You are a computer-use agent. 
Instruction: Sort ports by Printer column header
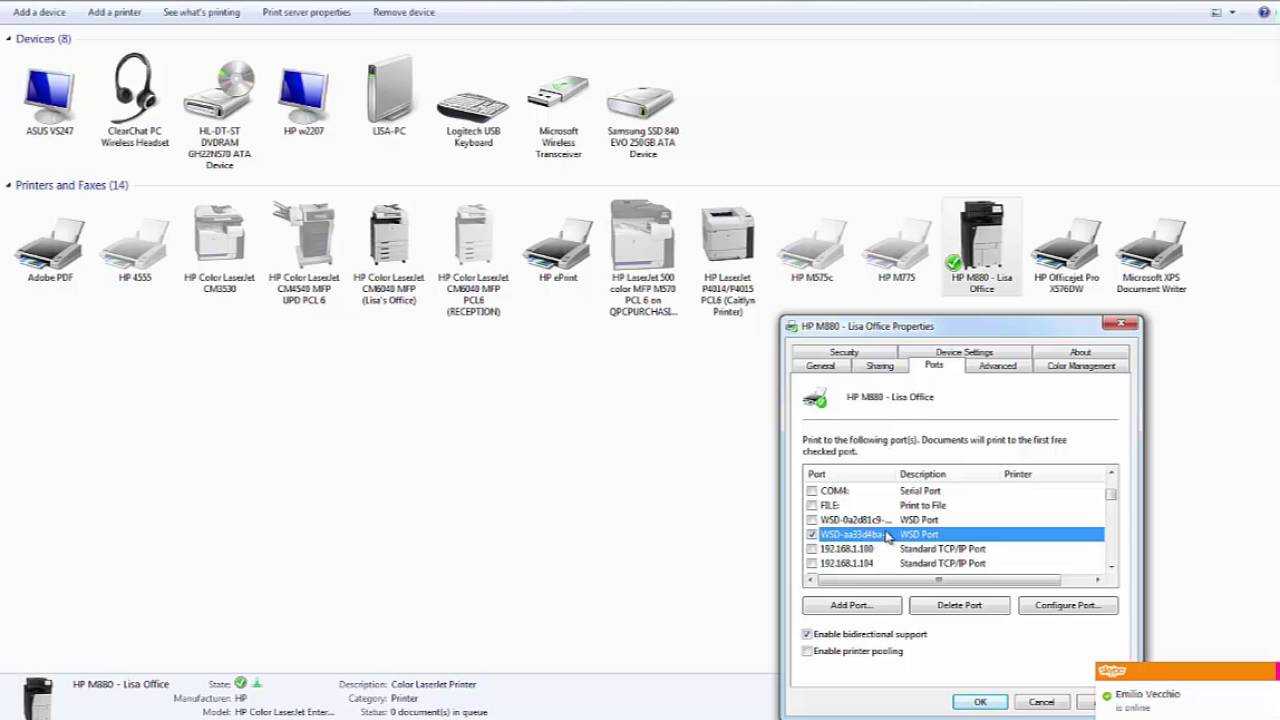[1053, 474]
